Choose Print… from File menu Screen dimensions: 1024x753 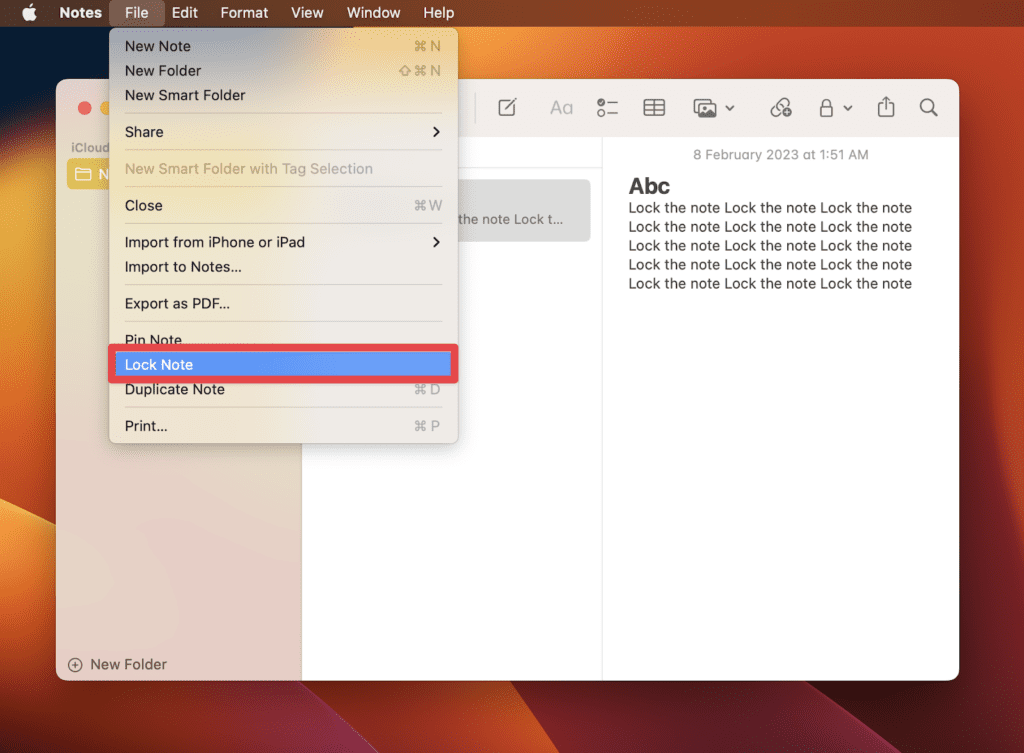pos(283,426)
